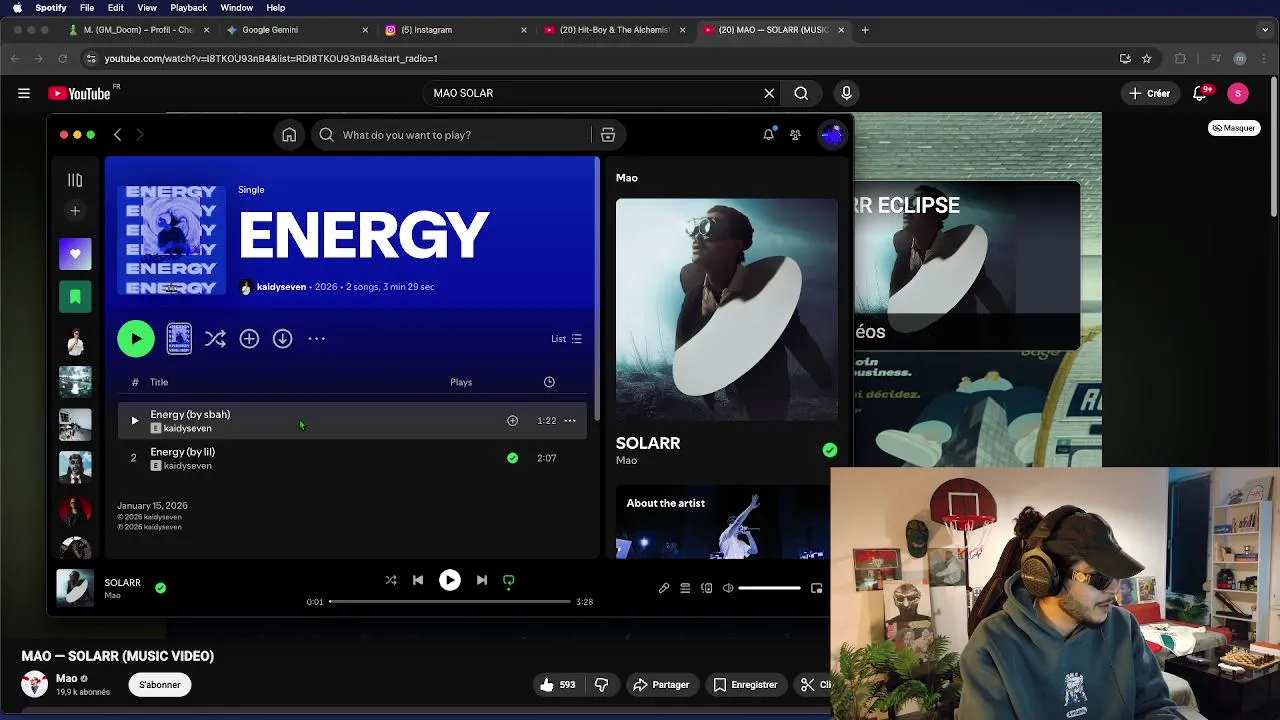Viewport: 1280px width, 720px height.
Task: Download the ENERGY single
Action: click(283, 339)
